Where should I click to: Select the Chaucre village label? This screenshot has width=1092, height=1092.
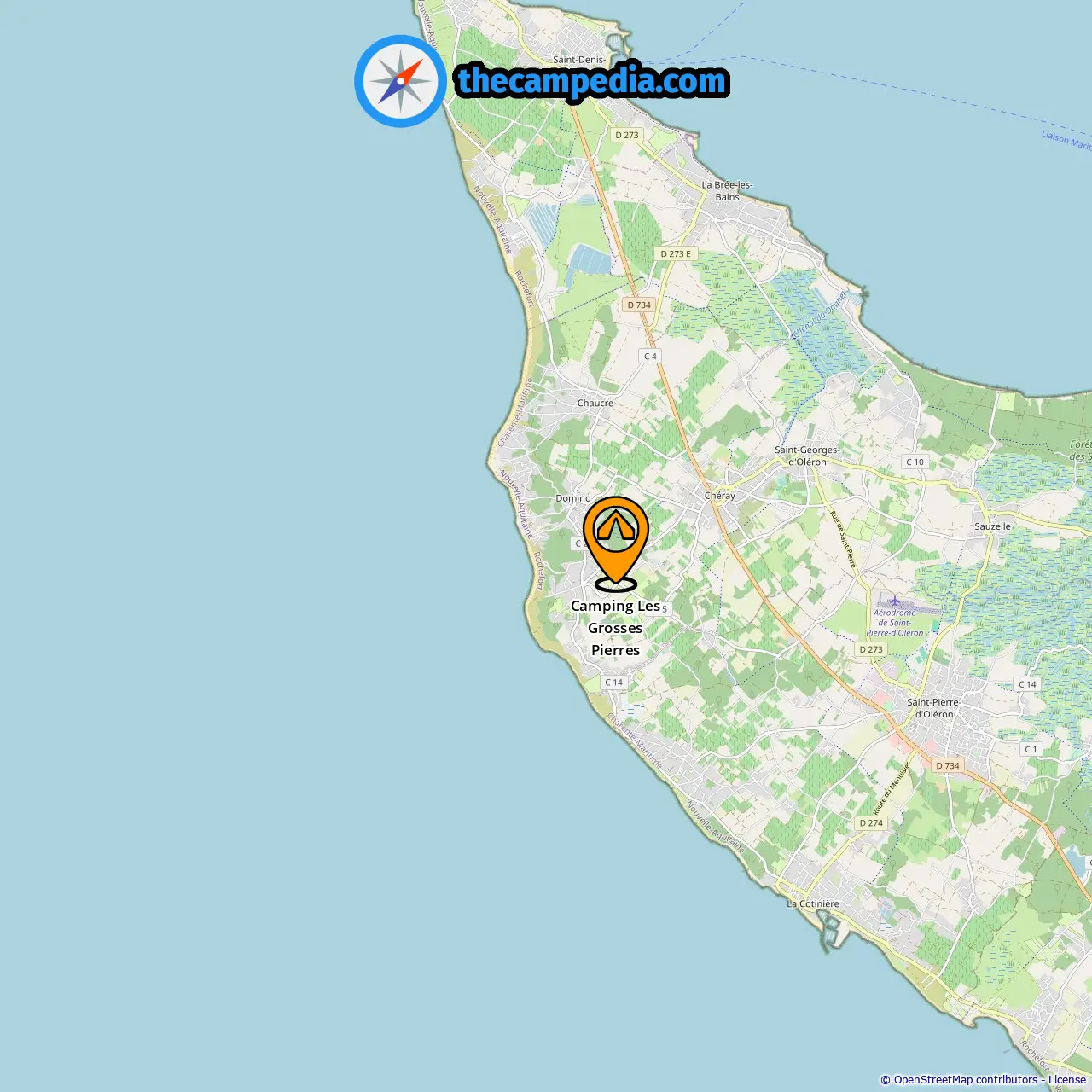click(x=595, y=403)
